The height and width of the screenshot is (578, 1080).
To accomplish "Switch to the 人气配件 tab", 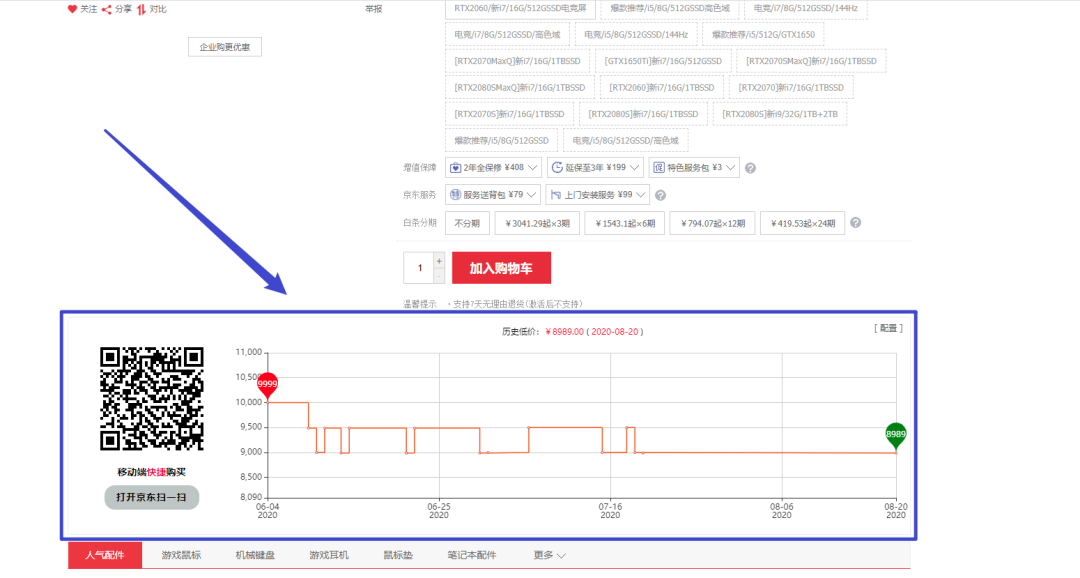I will (x=105, y=555).
